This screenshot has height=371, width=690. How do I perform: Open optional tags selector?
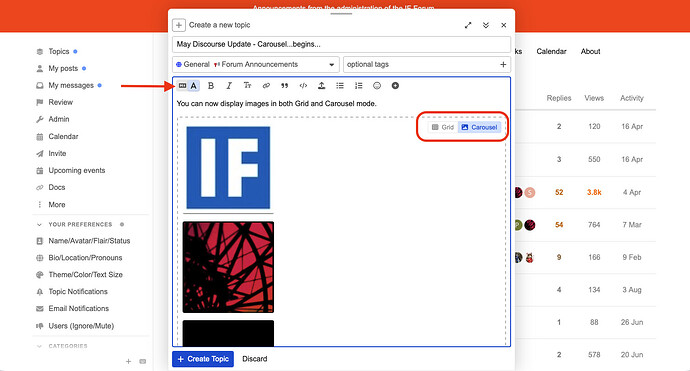(x=426, y=64)
